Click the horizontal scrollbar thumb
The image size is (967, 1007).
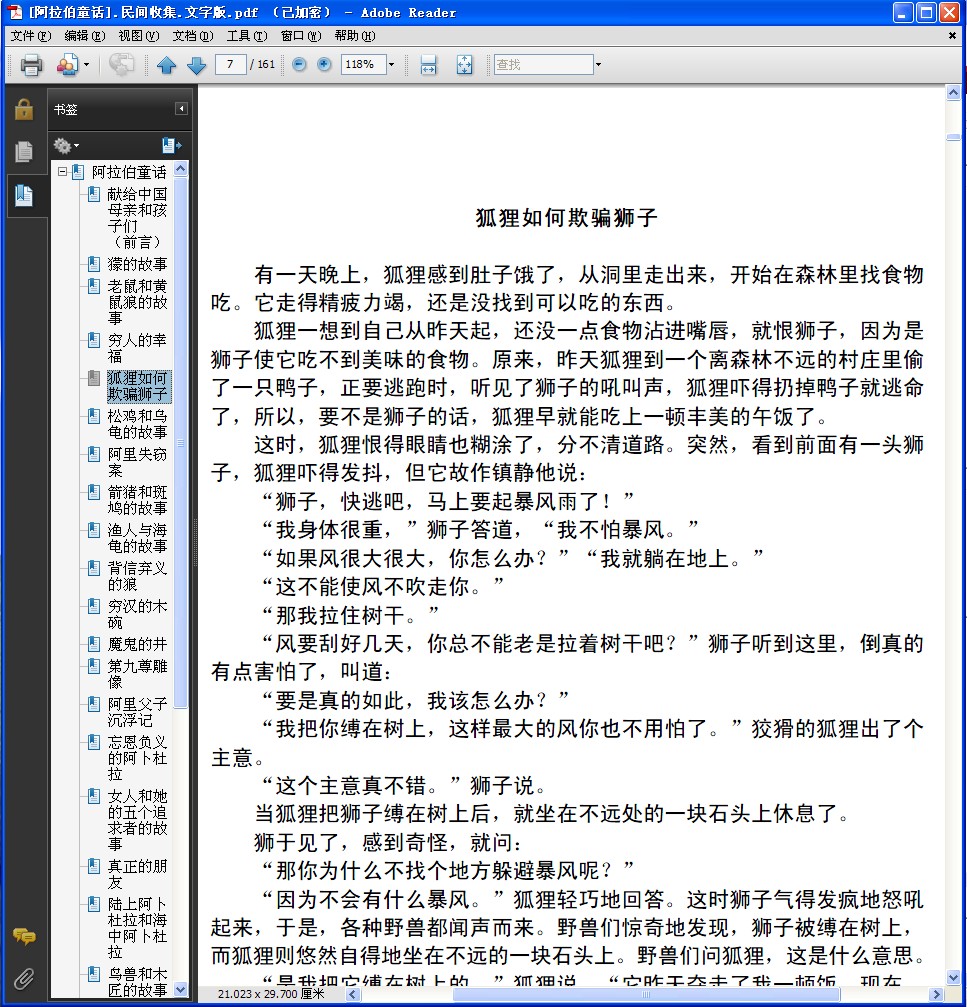(646, 994)
